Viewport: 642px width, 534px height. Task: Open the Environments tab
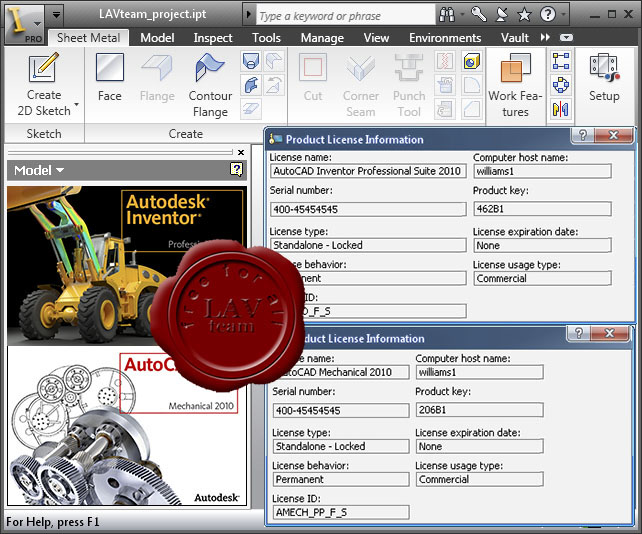point(445,38)
